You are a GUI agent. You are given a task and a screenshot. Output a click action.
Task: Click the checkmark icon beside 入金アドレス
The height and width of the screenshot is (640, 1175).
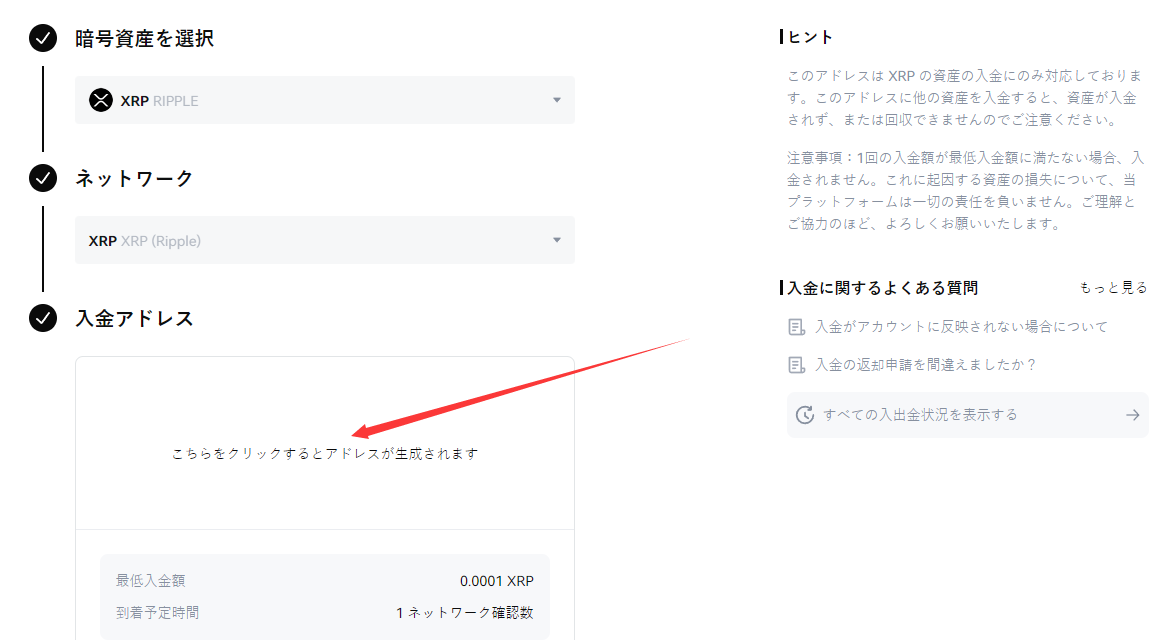pos(43,319)
